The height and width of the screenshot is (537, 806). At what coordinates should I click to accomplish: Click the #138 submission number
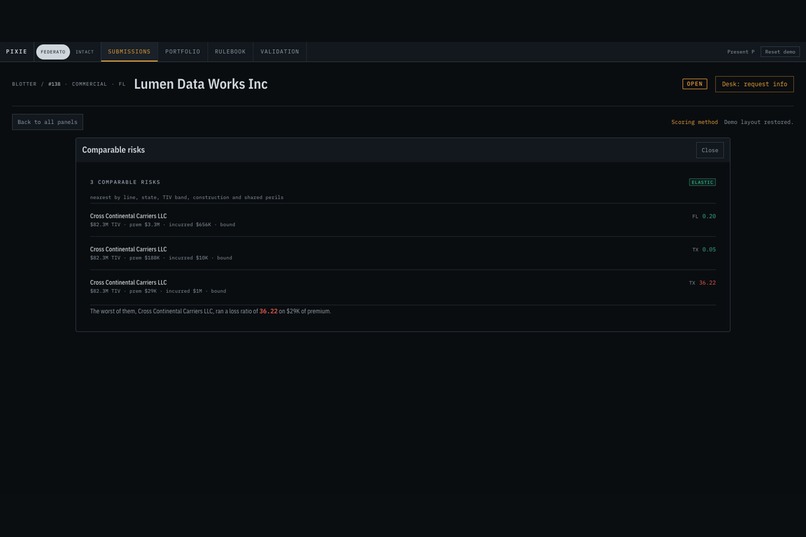coord(54,84)
